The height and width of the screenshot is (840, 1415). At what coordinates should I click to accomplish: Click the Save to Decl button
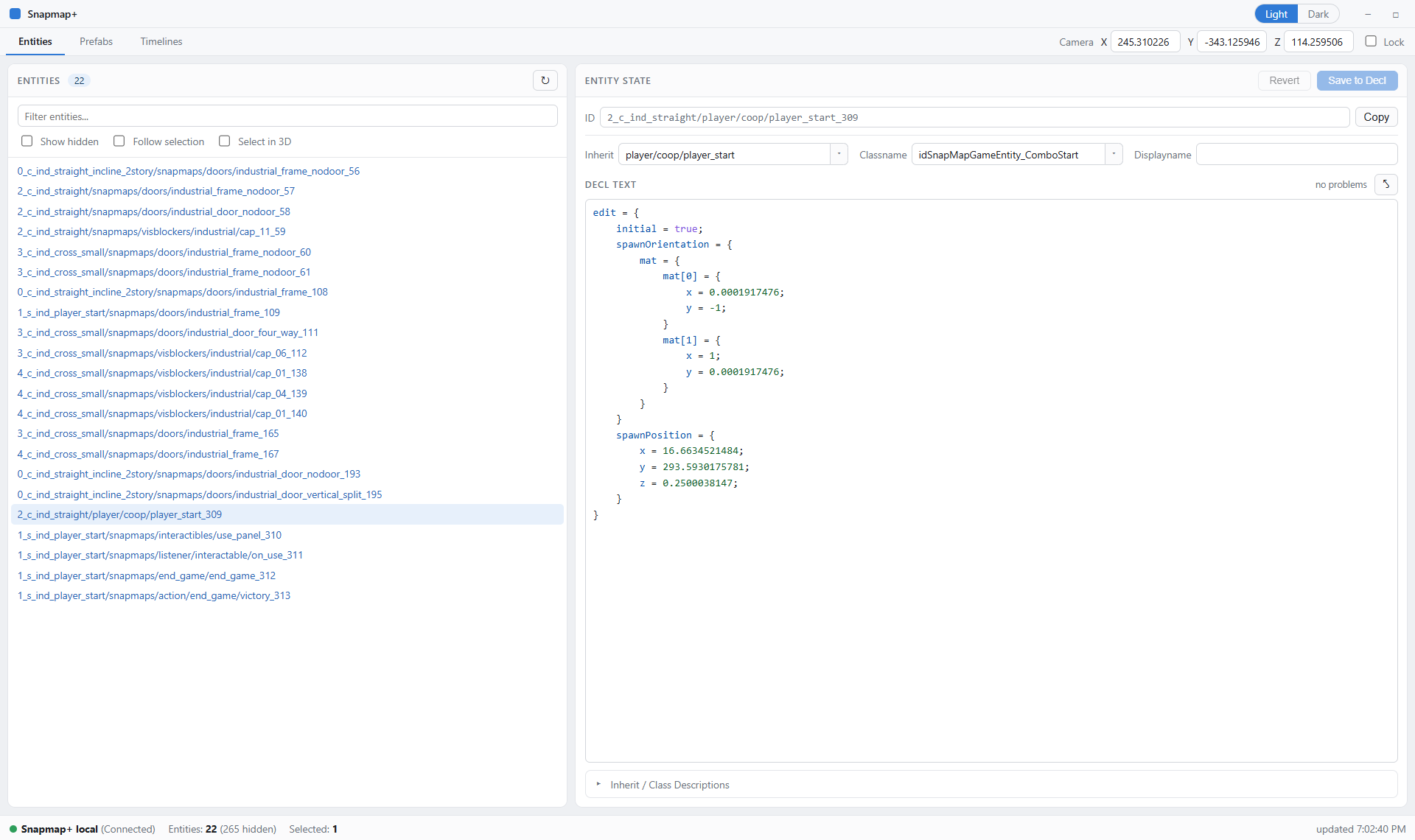pyautogui.click(x=1357, y=80)
